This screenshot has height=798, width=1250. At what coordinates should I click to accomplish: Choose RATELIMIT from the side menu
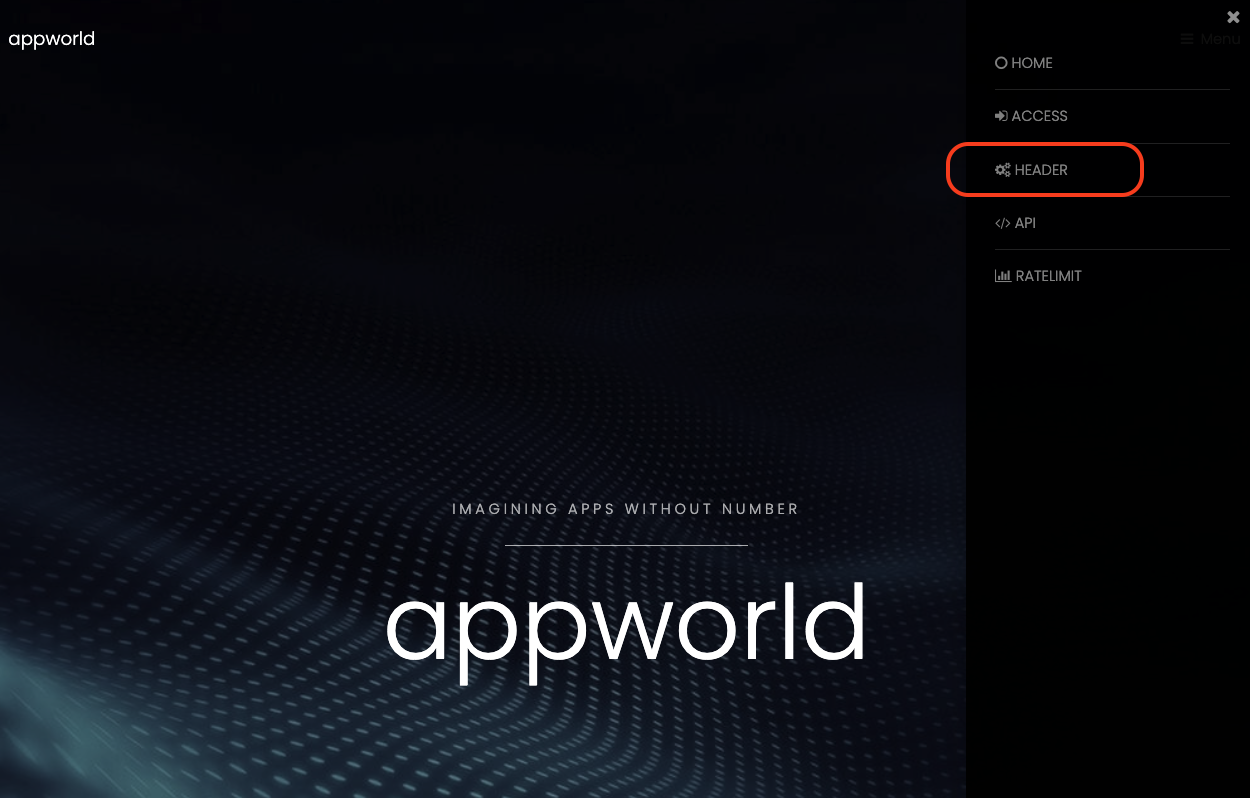(1038, 276)
